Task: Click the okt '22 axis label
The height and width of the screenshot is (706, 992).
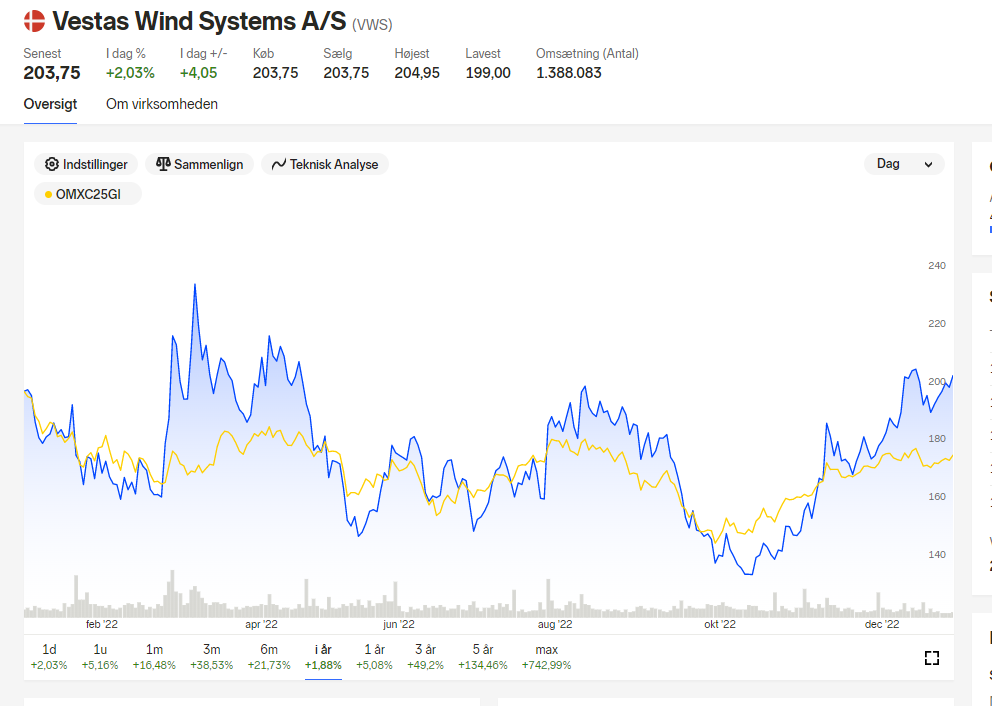Action: coord(720,624)
